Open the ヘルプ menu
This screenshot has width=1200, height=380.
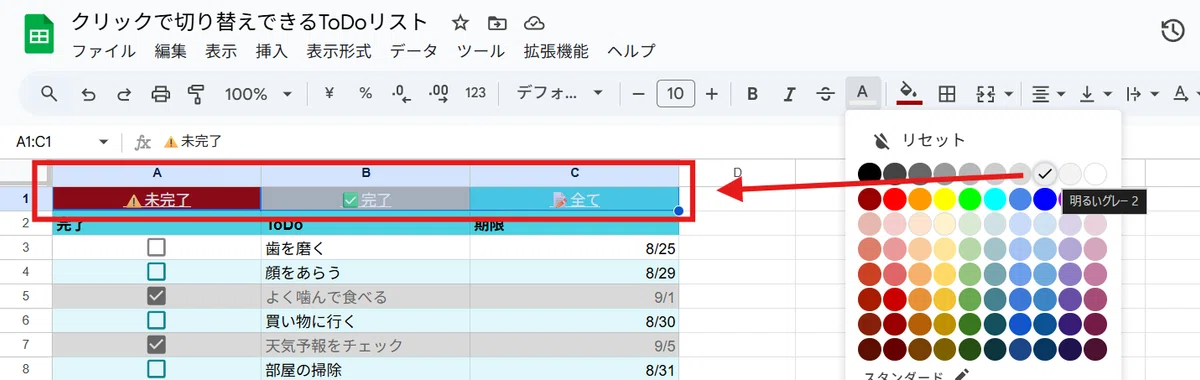pos(632,51)
